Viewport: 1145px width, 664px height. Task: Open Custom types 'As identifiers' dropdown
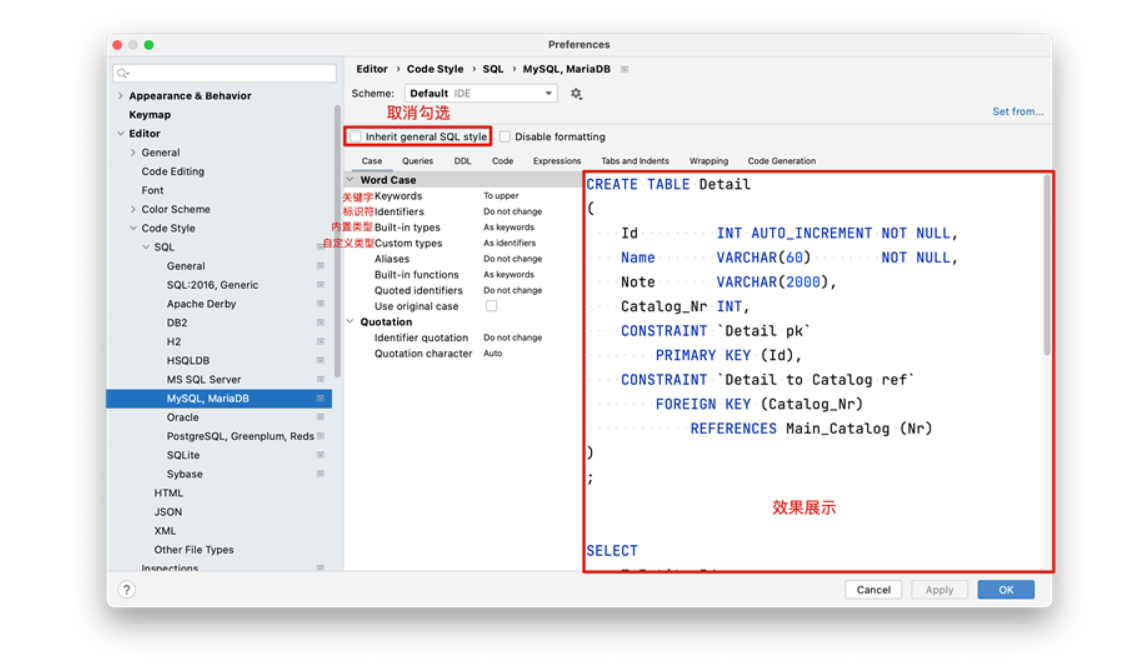(x=509, y=243)
